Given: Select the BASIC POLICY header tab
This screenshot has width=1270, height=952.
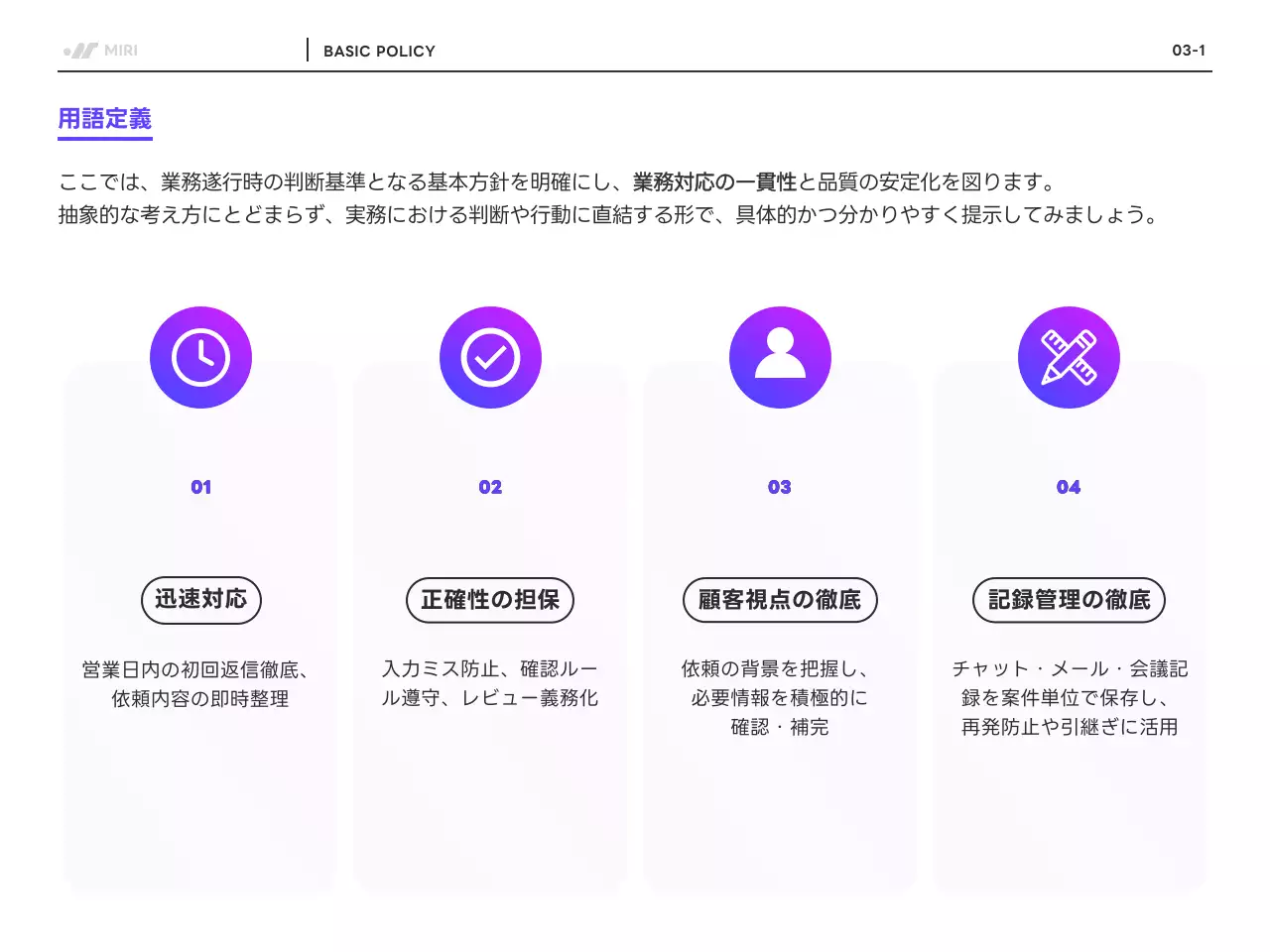Looking at the screenshot, I should (380, 51).
